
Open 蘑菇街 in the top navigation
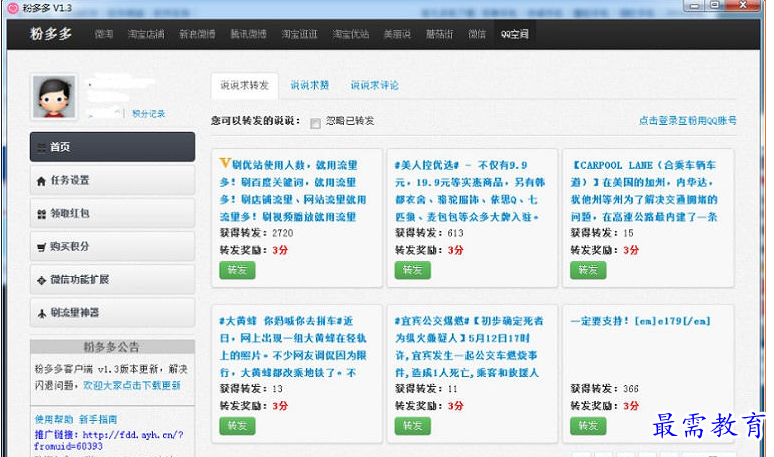439,34
